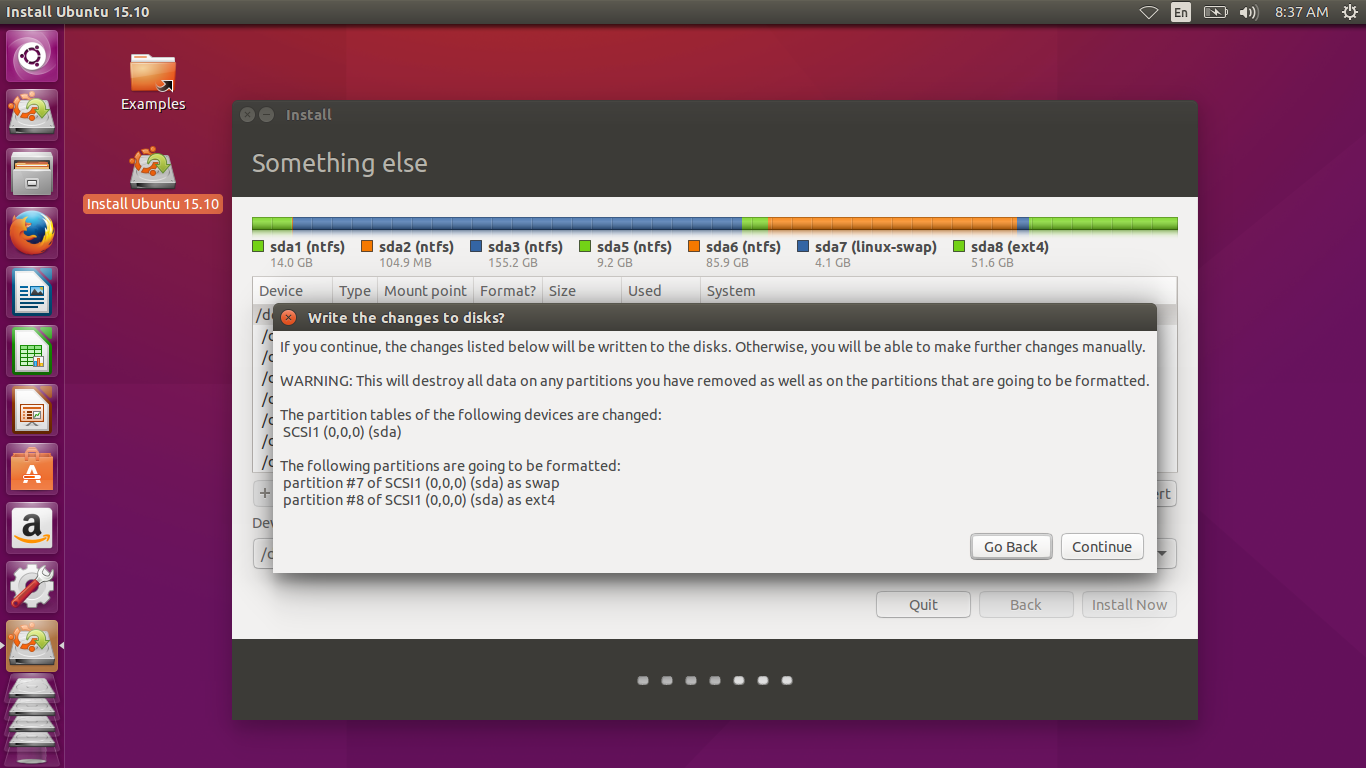Click the sda3 blue segment in partition bar

click(x=517, y=224)
